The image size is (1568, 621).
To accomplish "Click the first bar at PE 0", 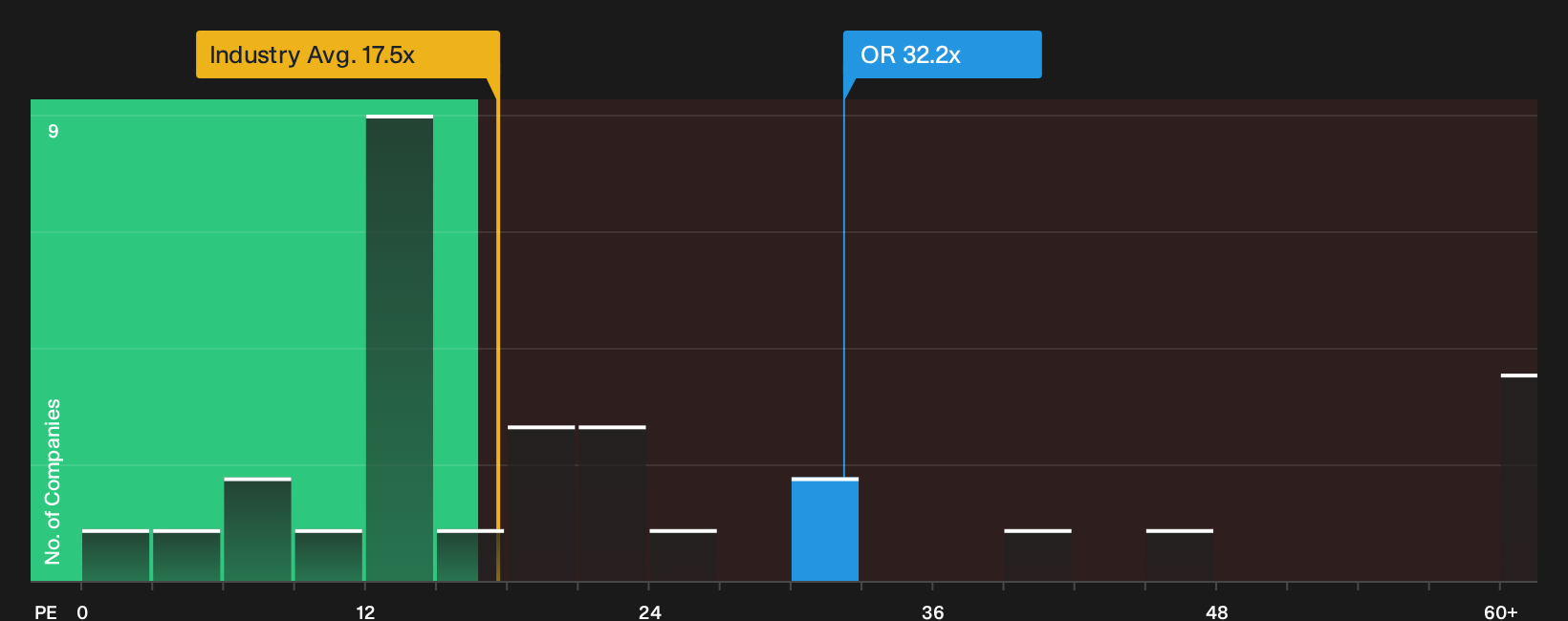I will tap(116, 555).
